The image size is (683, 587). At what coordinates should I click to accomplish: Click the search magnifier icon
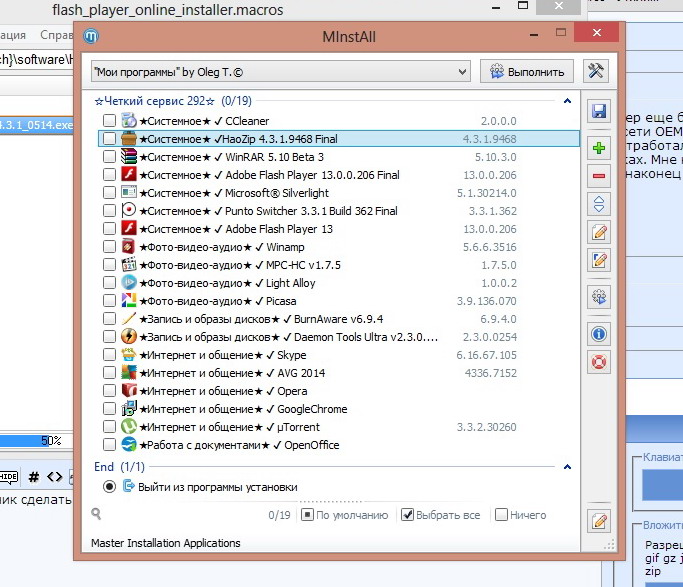click(x=96, y=514)
